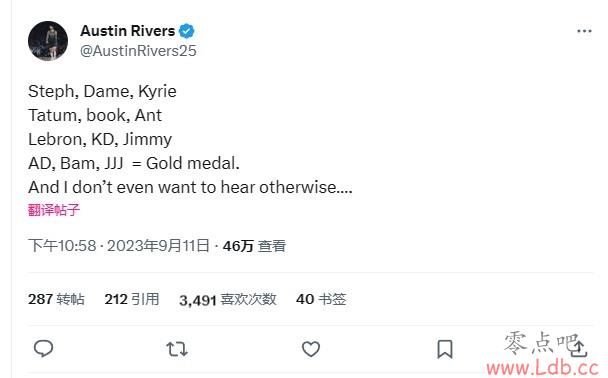Screen dimensions: 608x378
Task: Open Austin Rivers' profile picture
Action: tap(48, 41)
